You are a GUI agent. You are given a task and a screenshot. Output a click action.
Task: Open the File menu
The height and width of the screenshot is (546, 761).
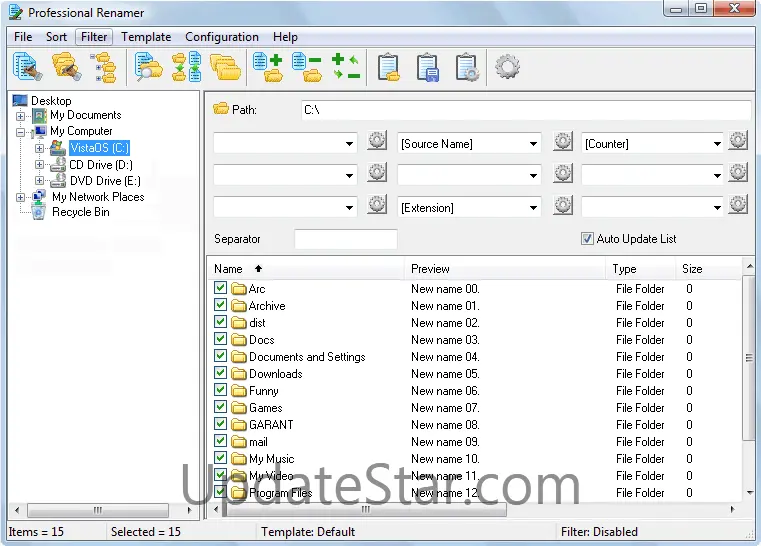(x=23, y=37)
